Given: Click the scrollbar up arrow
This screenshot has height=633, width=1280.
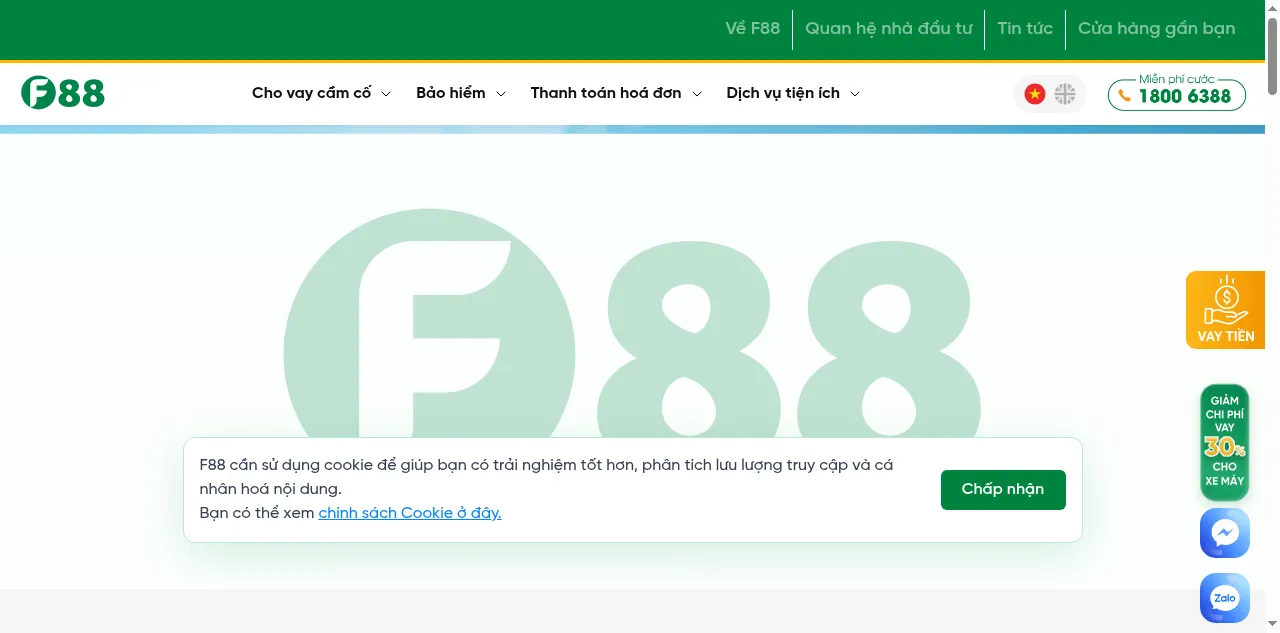Looking at the screenshot, I should pos(1272,7).
